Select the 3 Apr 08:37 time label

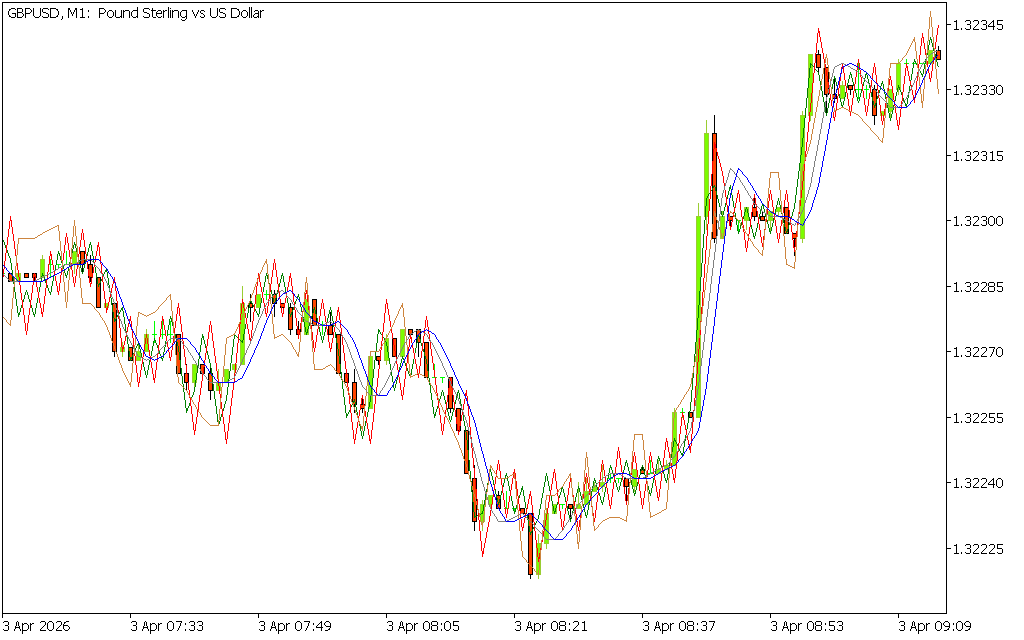tap(679, 626)
